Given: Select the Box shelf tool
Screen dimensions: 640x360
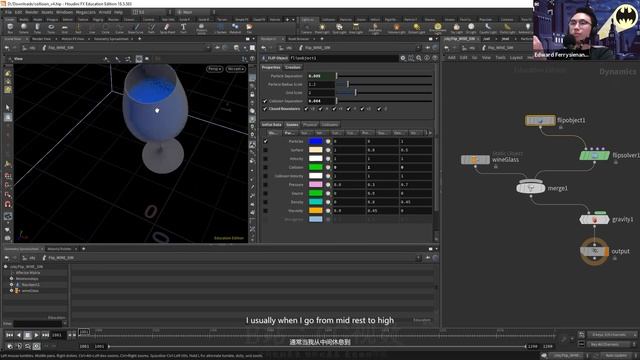Looking at the screenshot, I should 10,28.
